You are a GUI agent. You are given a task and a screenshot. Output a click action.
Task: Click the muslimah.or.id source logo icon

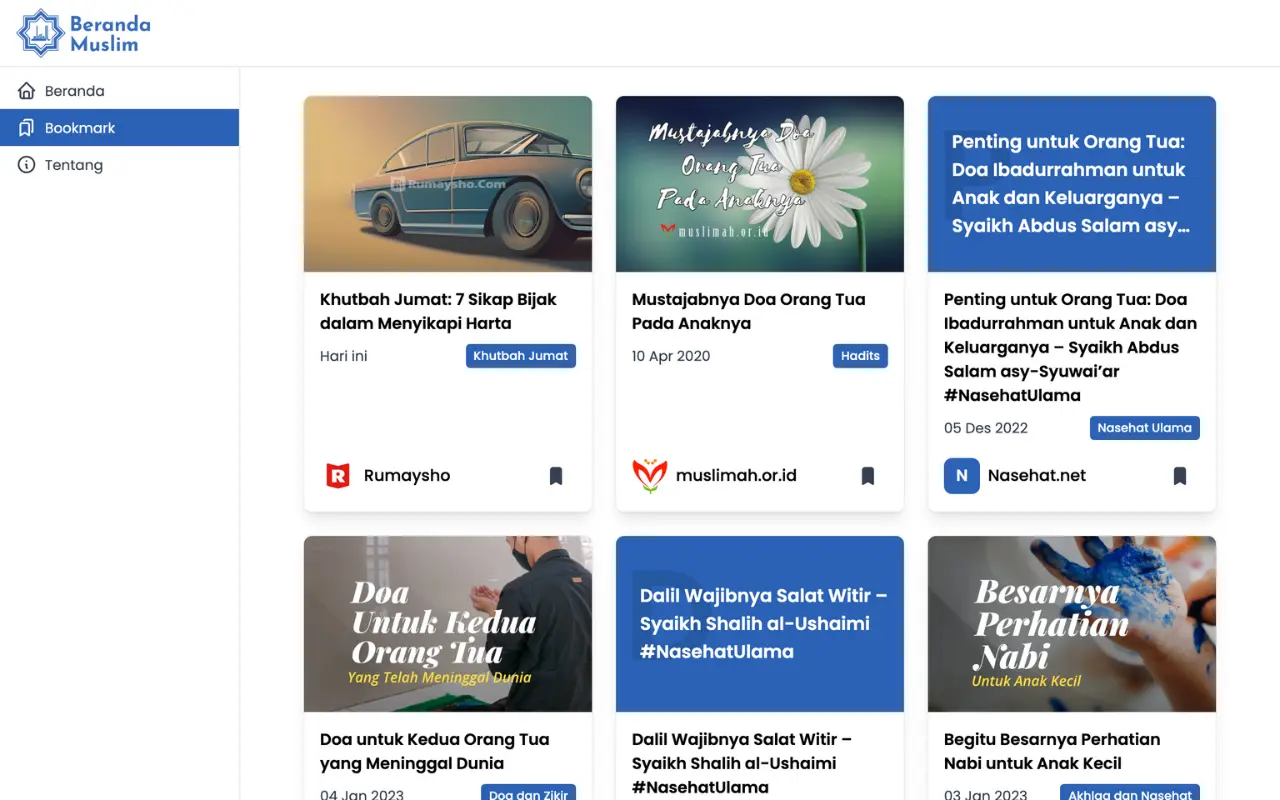650,476
